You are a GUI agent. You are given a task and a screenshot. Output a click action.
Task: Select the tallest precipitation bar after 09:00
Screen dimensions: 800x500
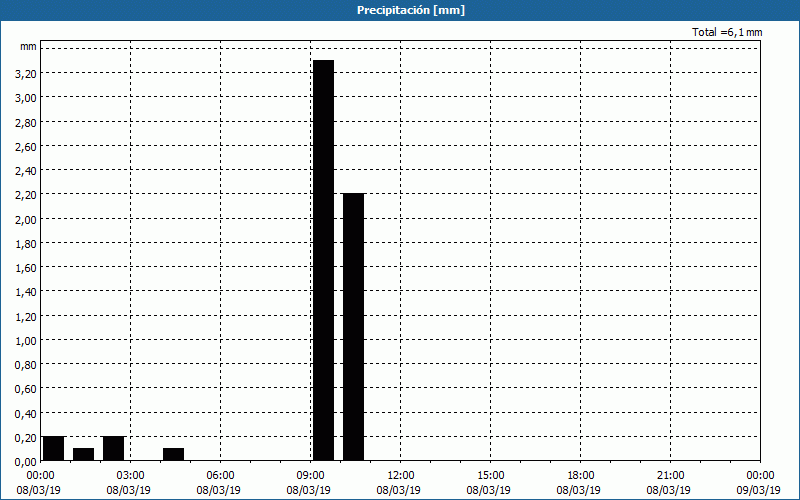click(x=323, y=260)
